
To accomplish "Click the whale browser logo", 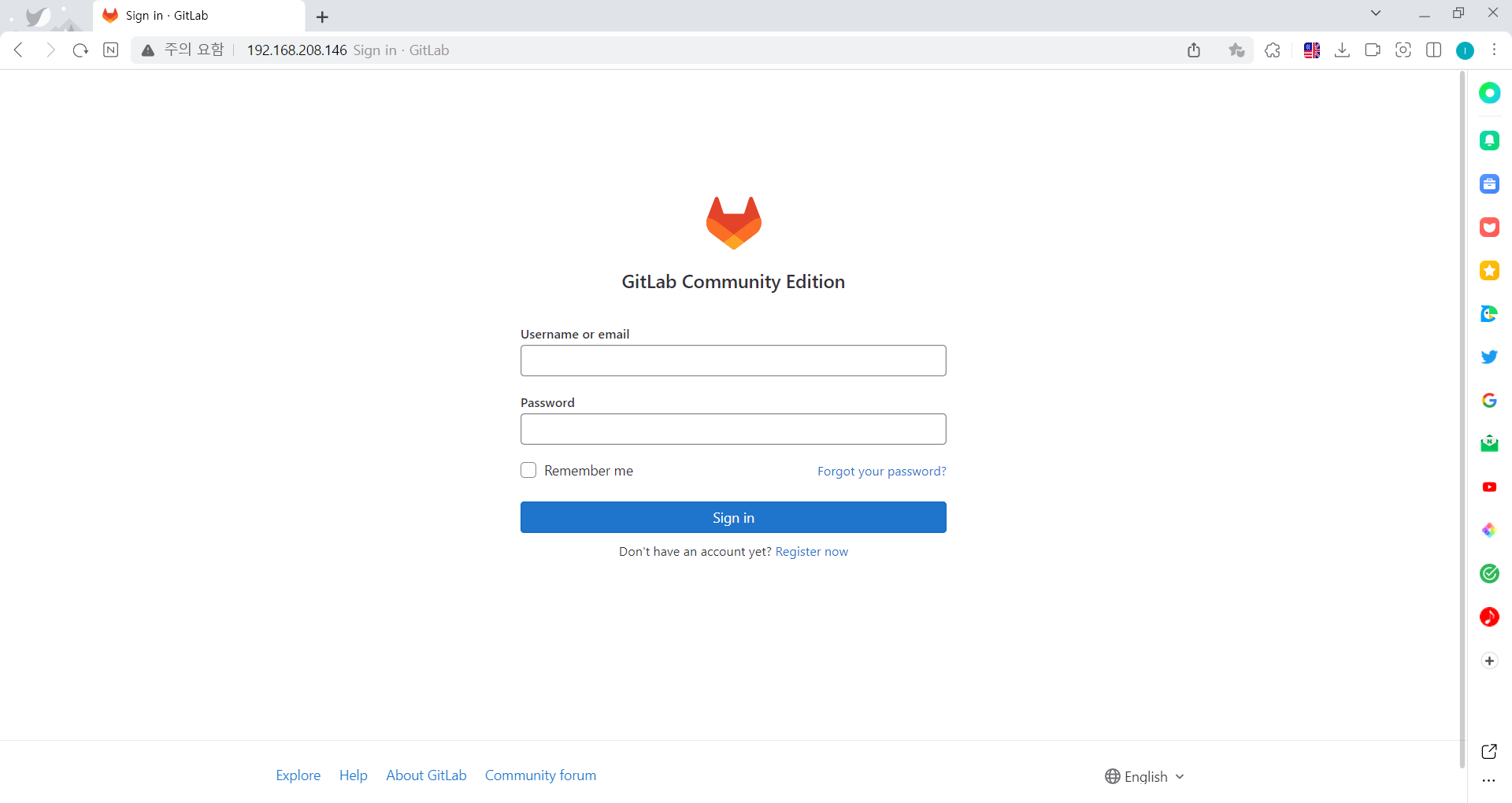I will coord(37,17).
